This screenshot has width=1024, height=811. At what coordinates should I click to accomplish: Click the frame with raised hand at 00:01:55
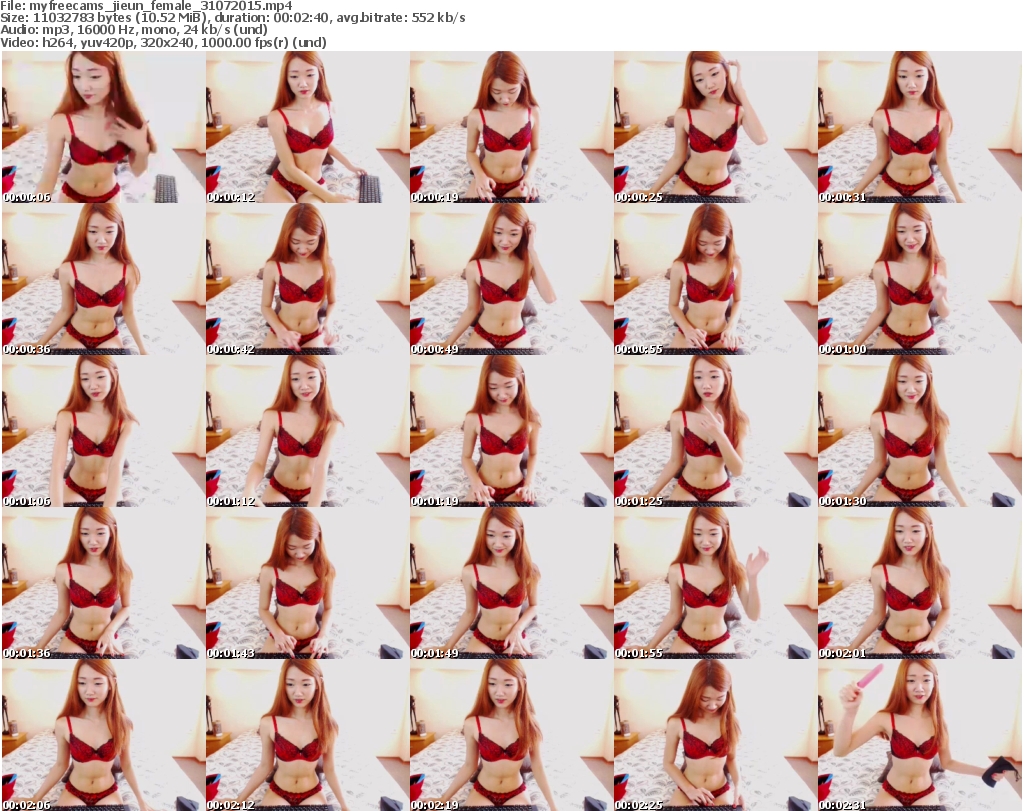715,584
